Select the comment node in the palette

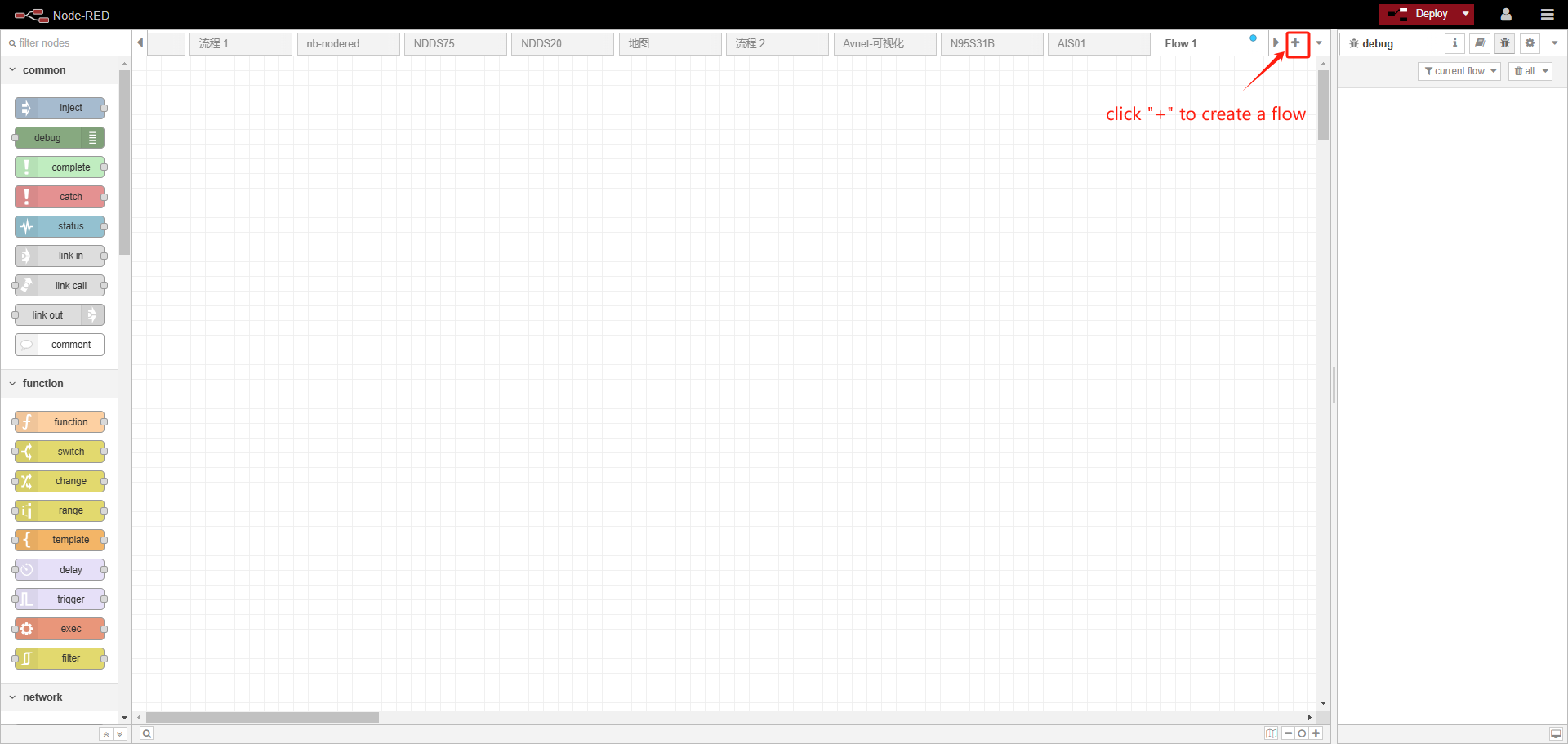click(60, 345)
